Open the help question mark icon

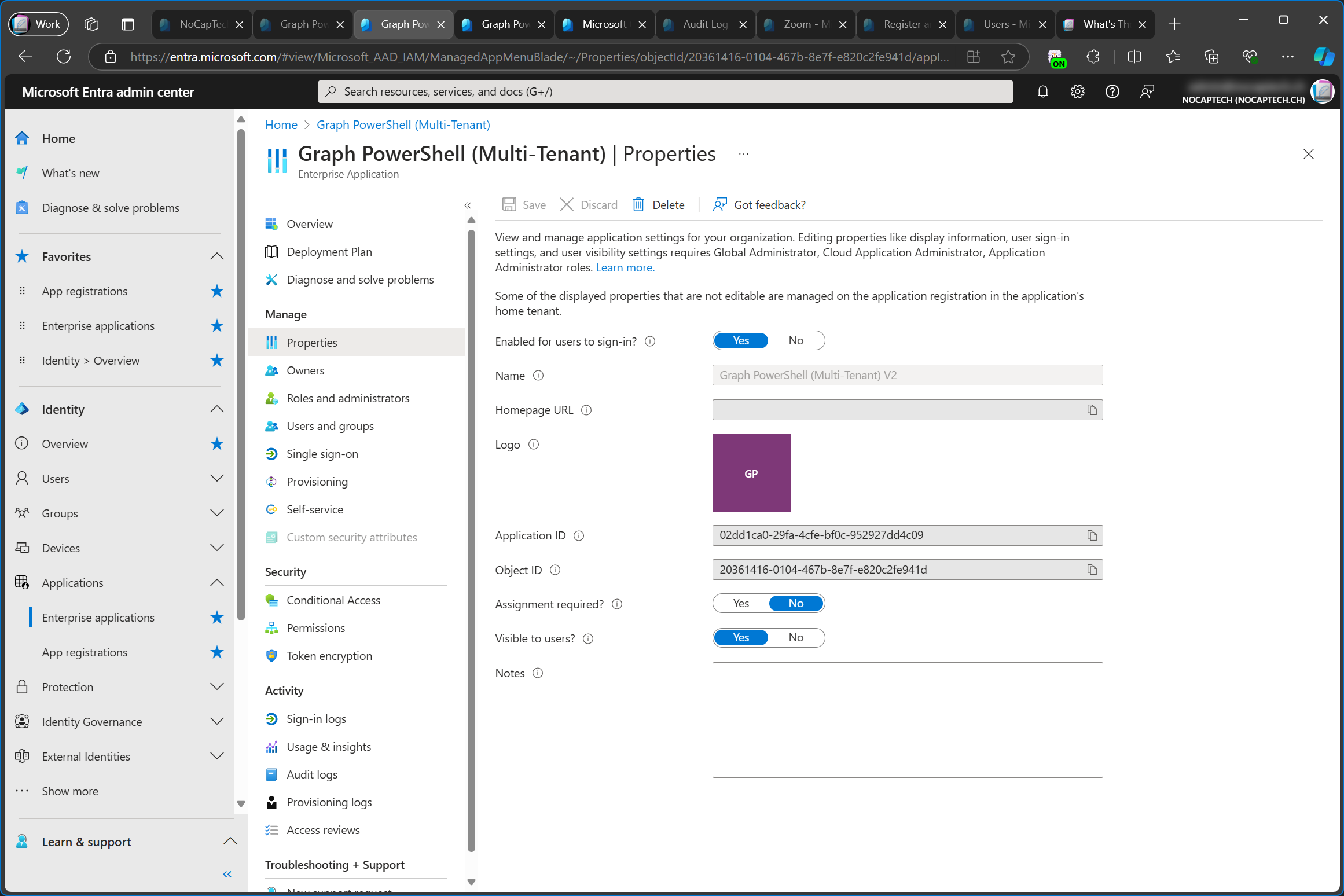(x=1112, y=91)
